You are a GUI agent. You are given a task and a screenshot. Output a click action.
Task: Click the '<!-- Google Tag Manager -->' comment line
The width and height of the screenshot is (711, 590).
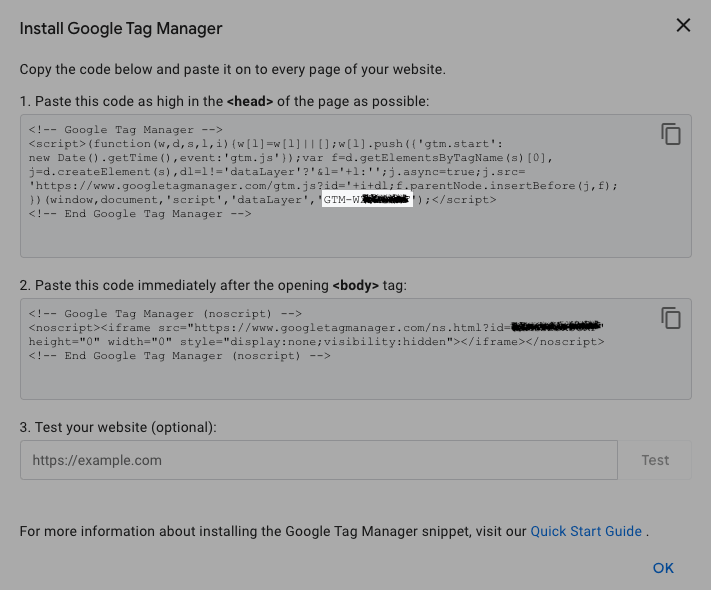(x=126, y=130)
